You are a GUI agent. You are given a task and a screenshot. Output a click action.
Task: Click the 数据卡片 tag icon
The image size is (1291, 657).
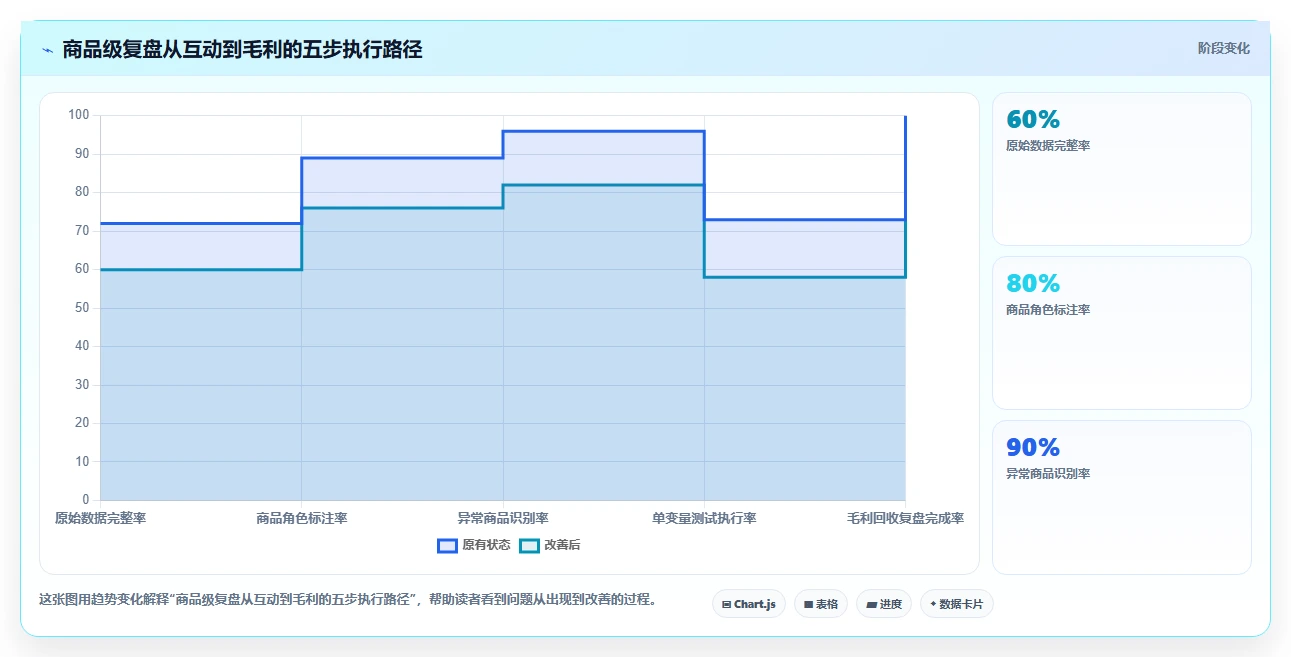tap(933, 604)
